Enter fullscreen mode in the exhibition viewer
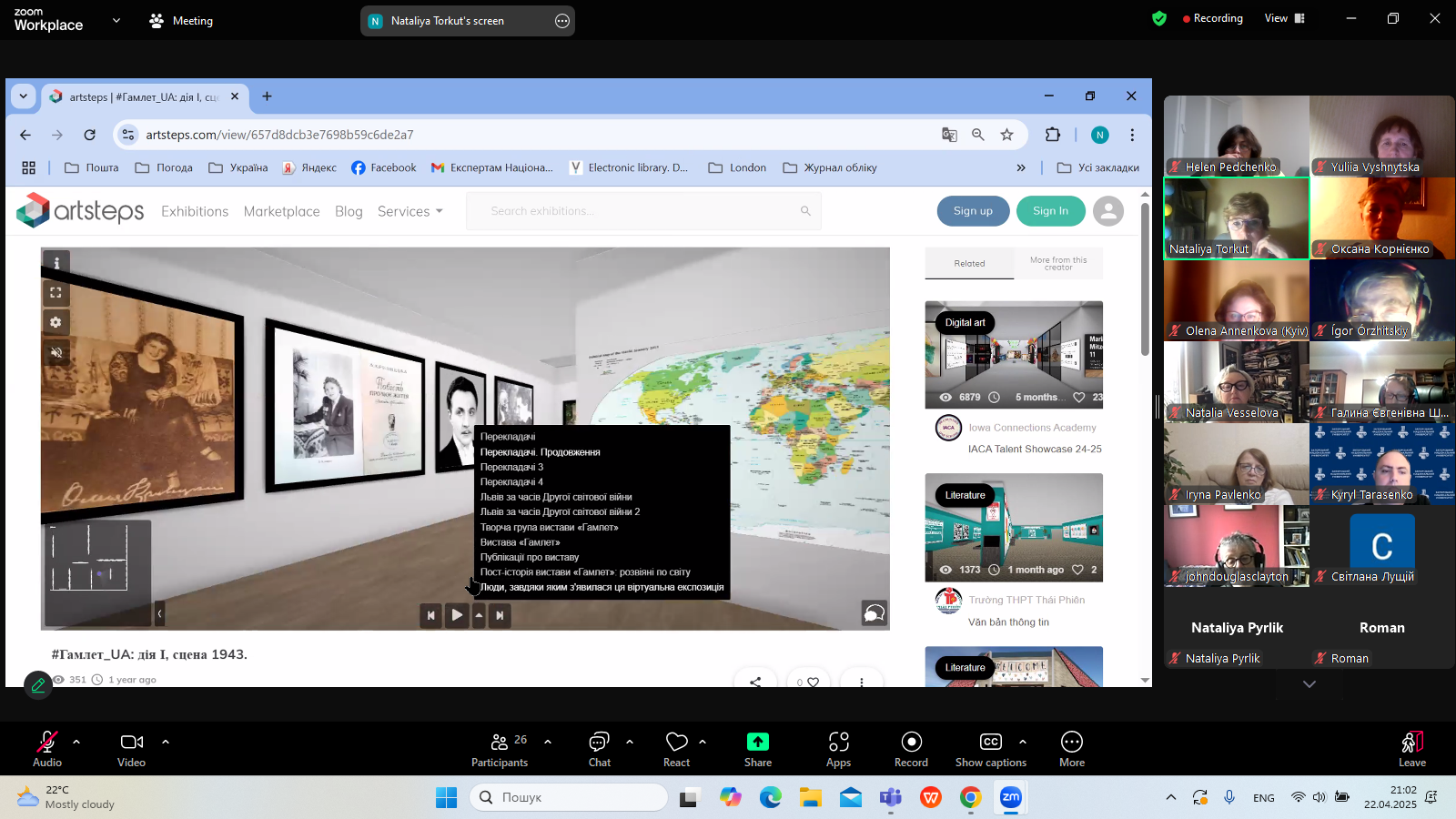 tap(56, 293)
